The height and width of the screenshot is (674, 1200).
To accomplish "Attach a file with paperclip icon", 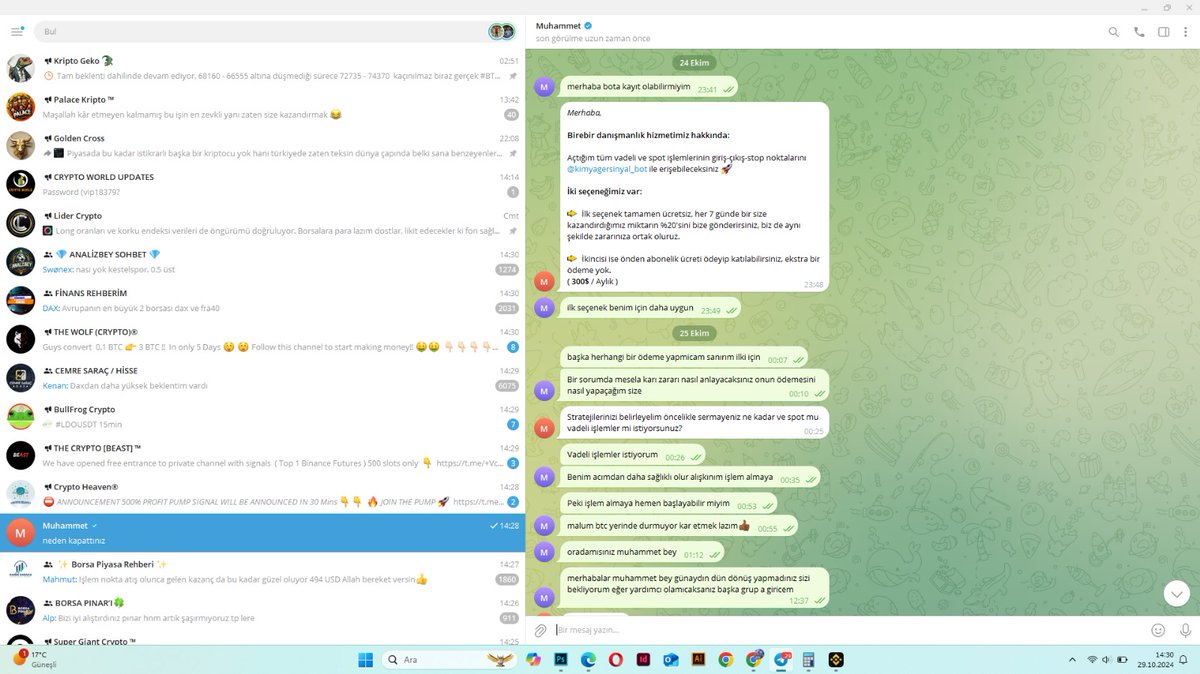I will [x=541, y=630].
